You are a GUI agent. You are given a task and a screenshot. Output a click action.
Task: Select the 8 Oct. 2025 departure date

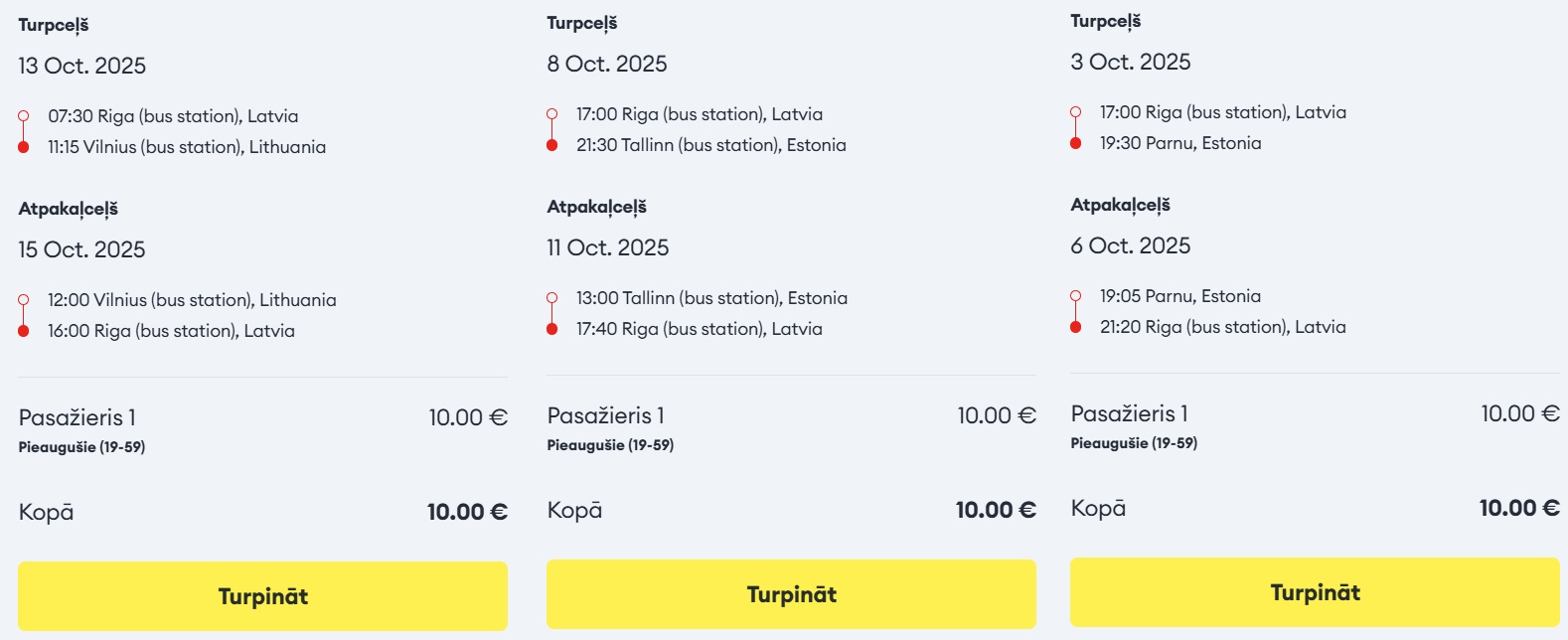pos(606,64)
